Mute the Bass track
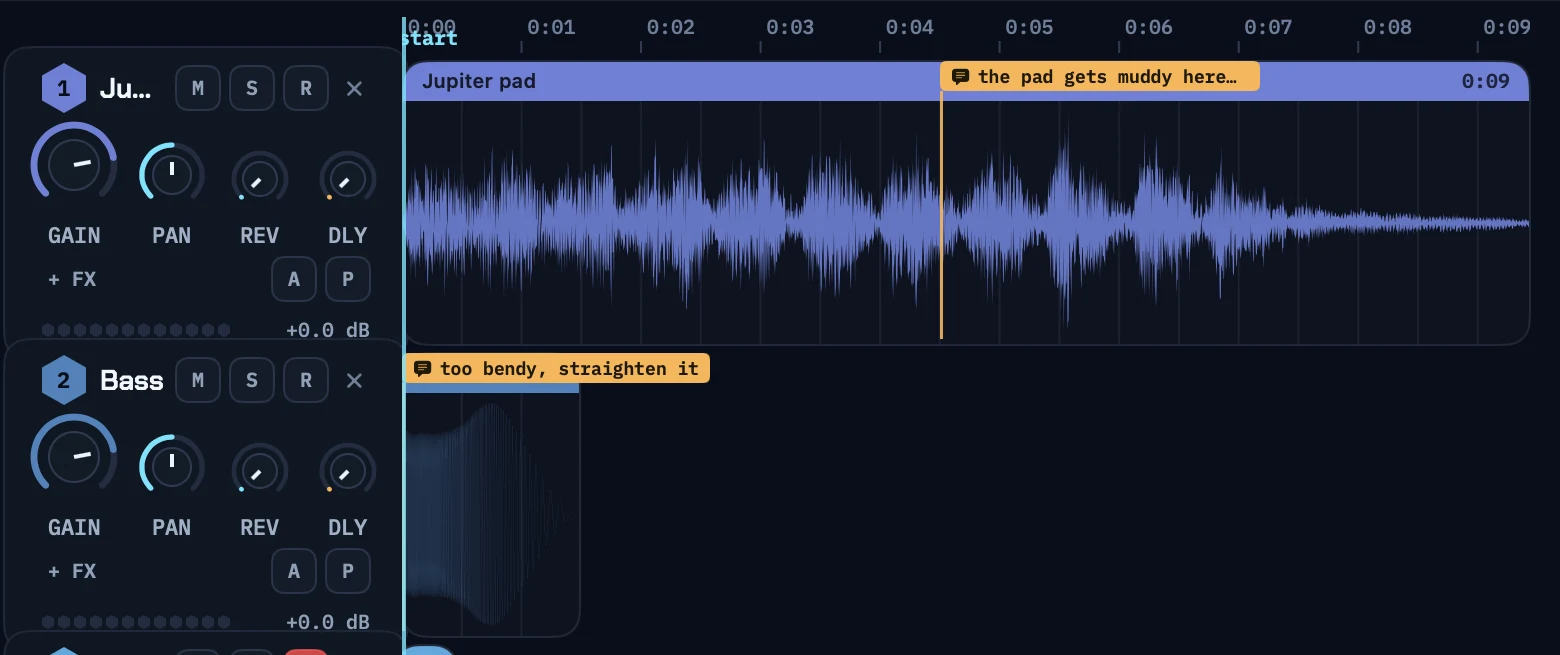This screenshot has height=655, width=1560. 198,380
